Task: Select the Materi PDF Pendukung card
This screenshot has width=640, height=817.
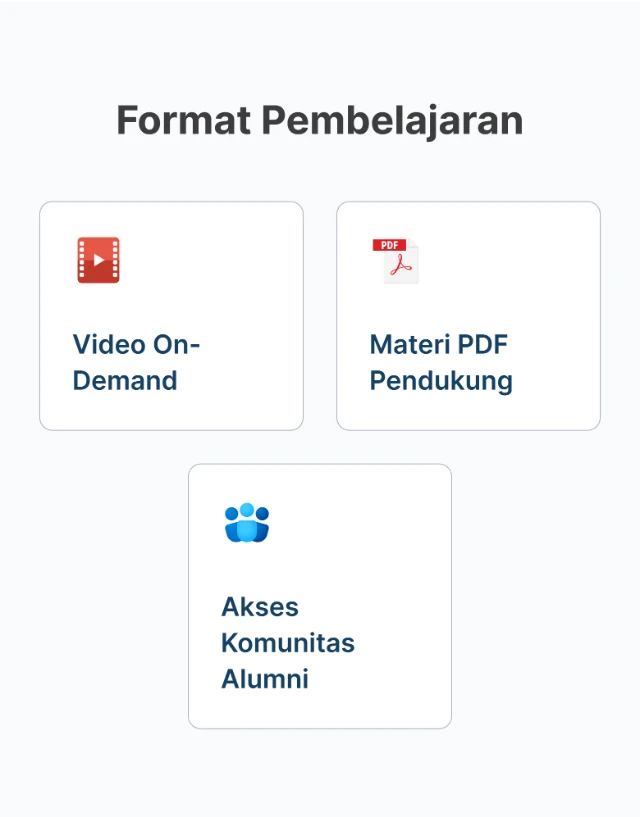Action: [468, 316]
